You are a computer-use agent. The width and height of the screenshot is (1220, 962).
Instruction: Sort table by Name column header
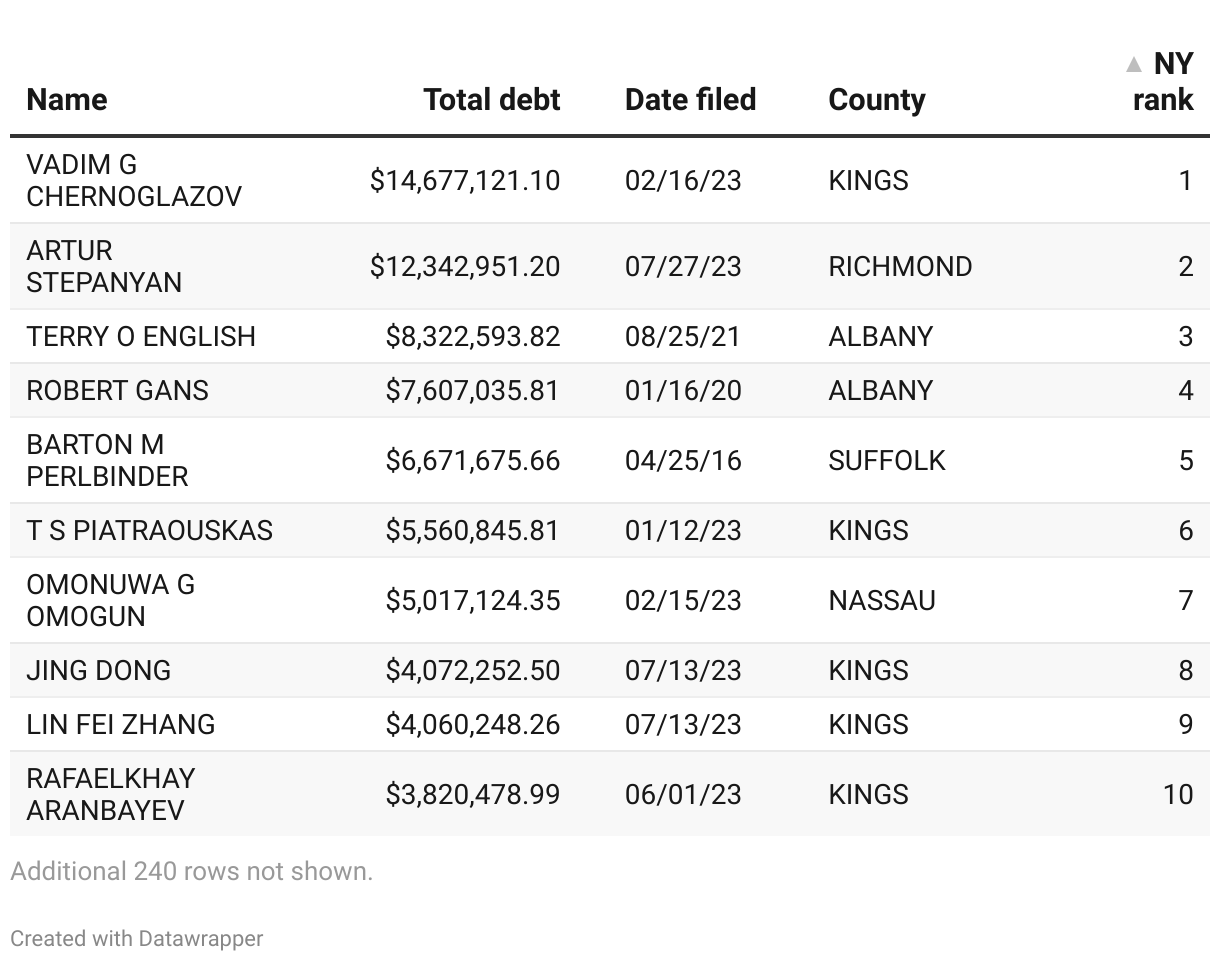point(67,100)
